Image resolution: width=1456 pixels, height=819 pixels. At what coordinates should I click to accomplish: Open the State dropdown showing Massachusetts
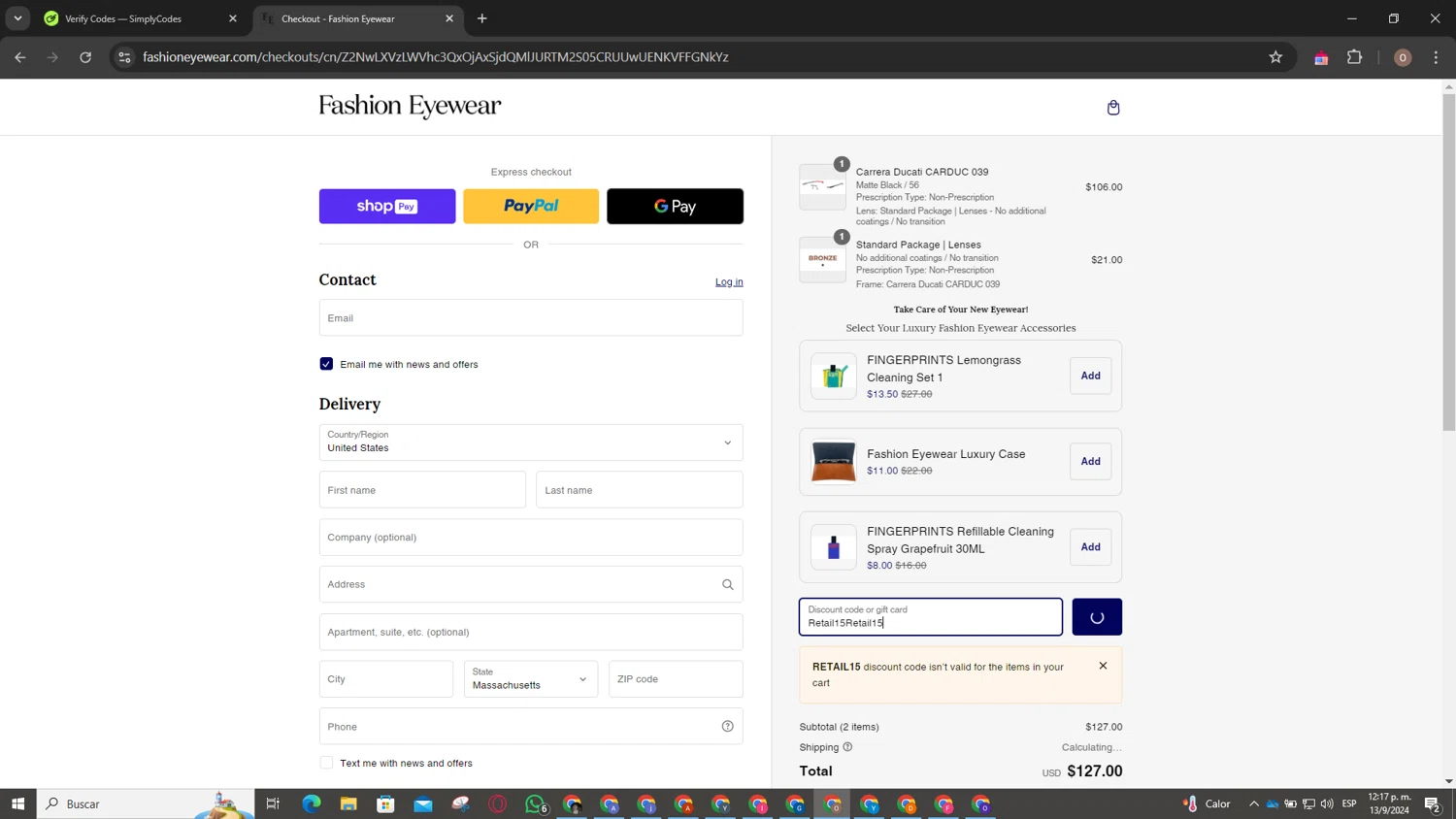coord(531,679)
